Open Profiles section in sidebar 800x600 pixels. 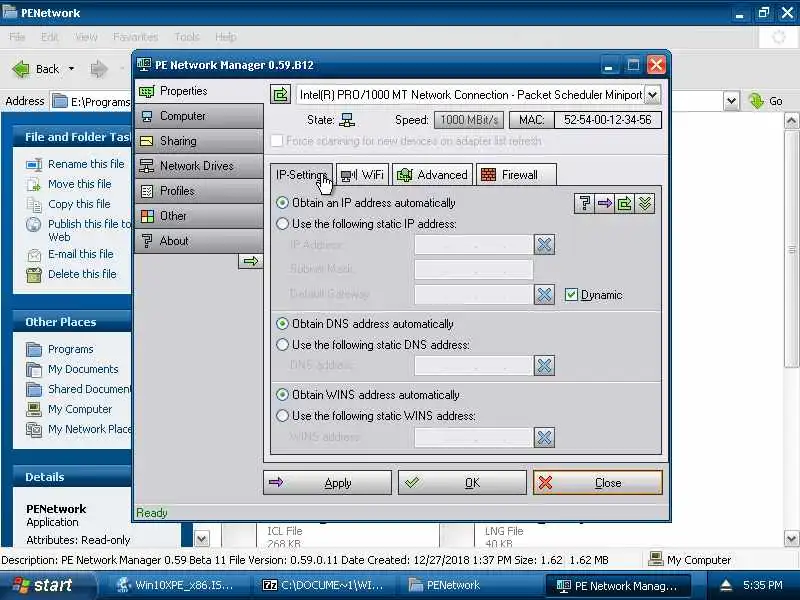click(199, 191)
